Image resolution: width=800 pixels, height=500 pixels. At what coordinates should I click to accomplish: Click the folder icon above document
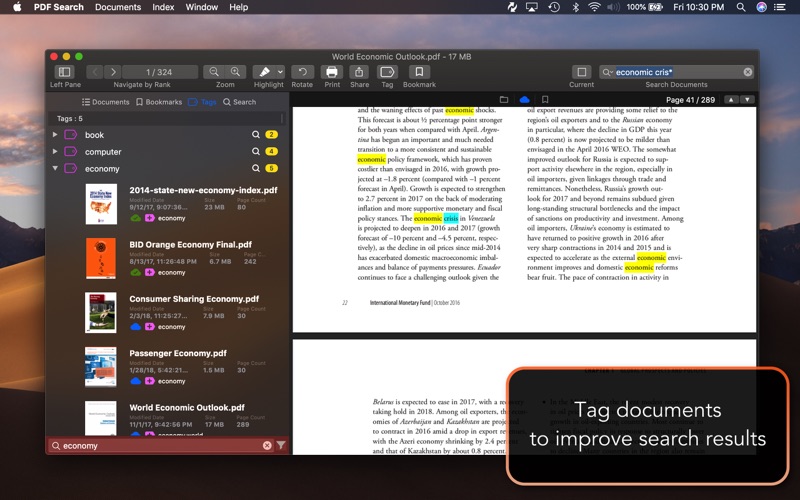coord(504,99)
